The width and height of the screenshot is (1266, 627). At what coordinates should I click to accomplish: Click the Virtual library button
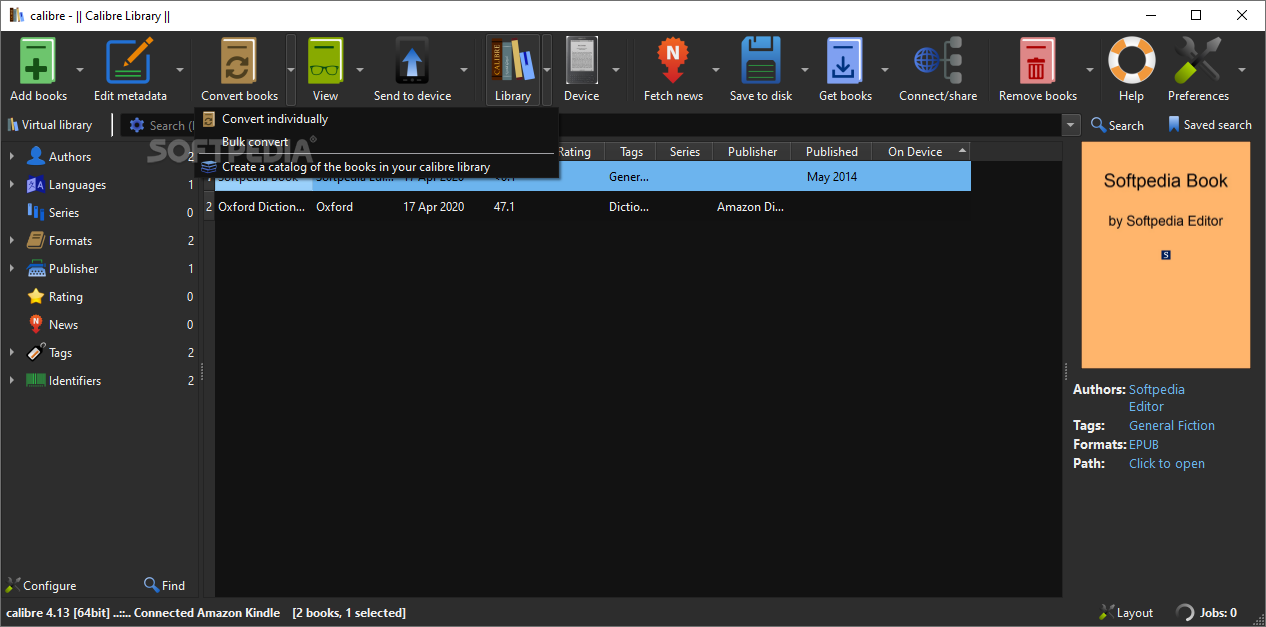coord(50,125)
